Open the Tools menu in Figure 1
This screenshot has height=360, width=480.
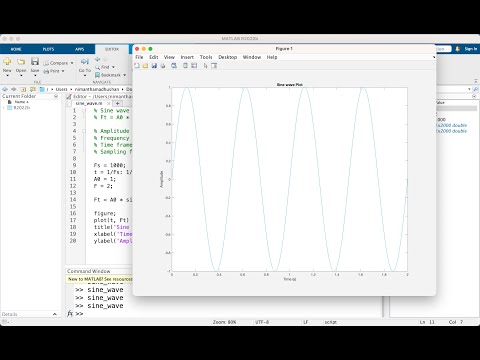coord(206,57)
